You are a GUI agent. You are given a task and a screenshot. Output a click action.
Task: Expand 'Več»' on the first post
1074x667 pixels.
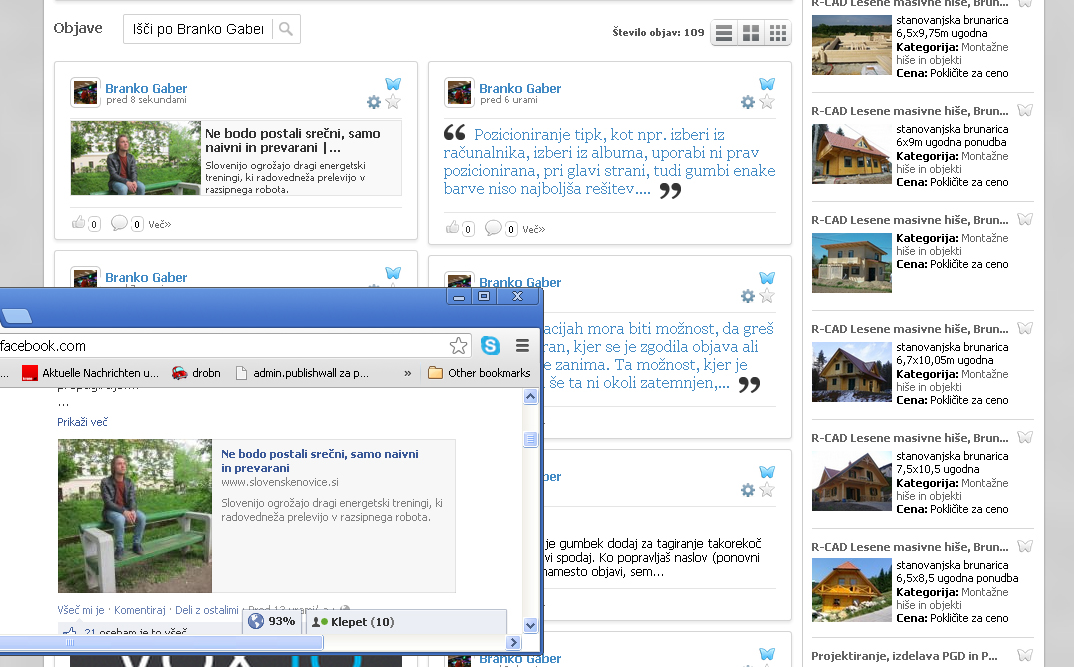[159, 224]
